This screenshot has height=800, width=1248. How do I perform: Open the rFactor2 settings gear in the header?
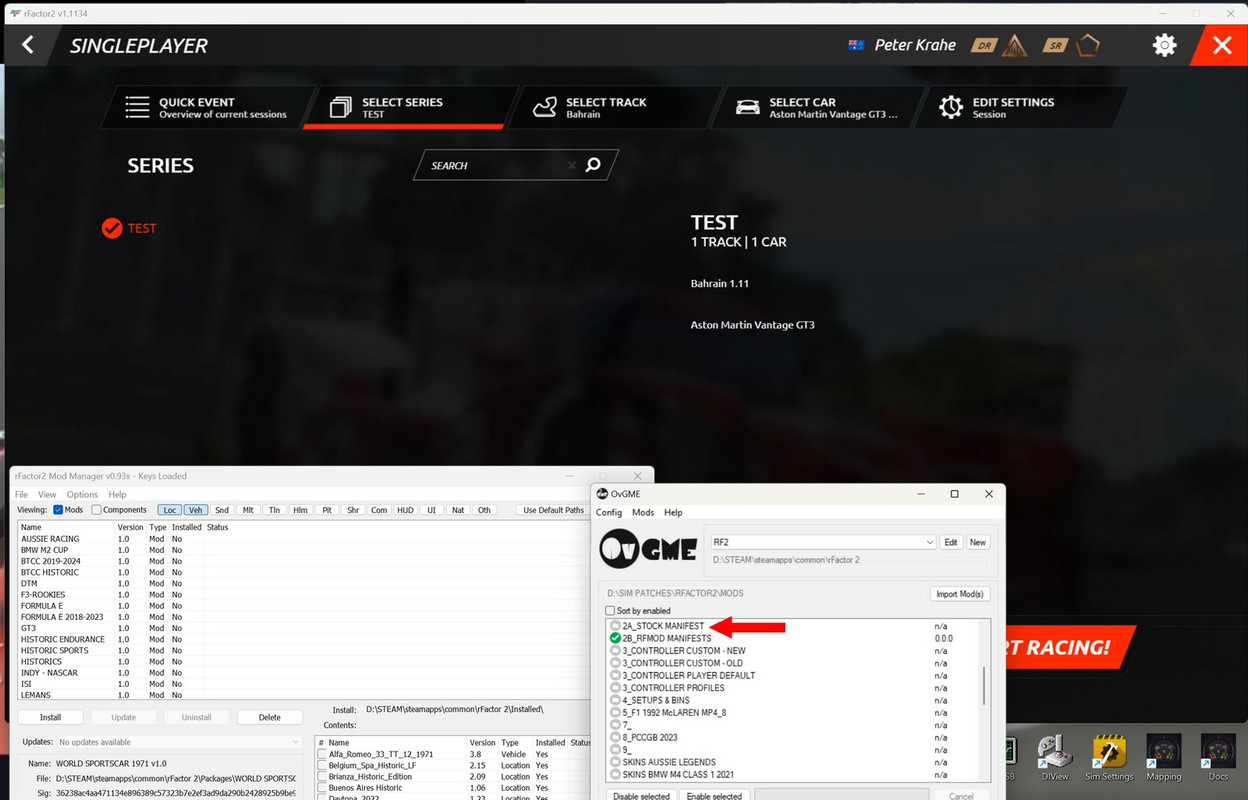(1164, 45)
